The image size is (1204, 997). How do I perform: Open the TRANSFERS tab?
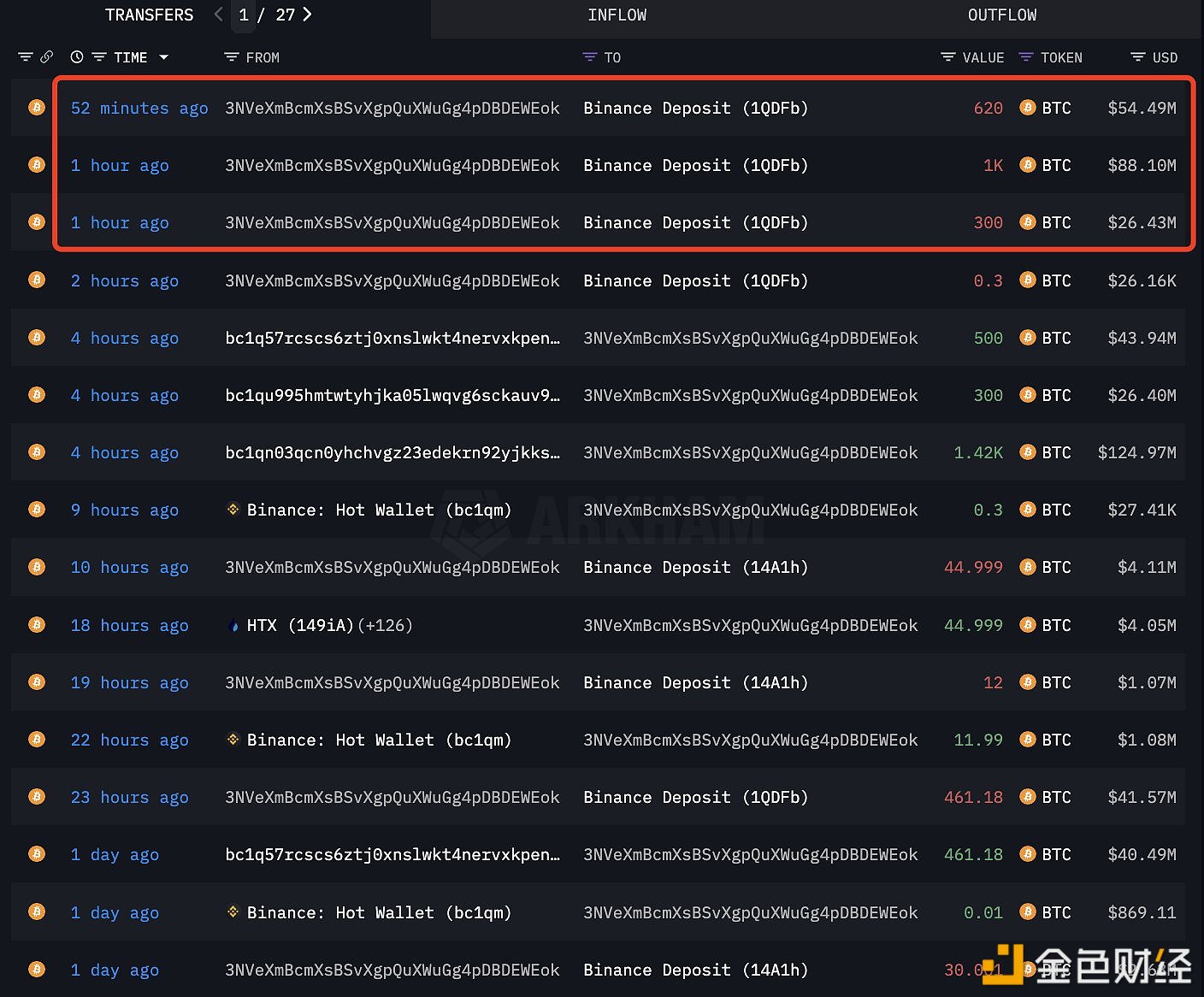[x=149, y=15]
